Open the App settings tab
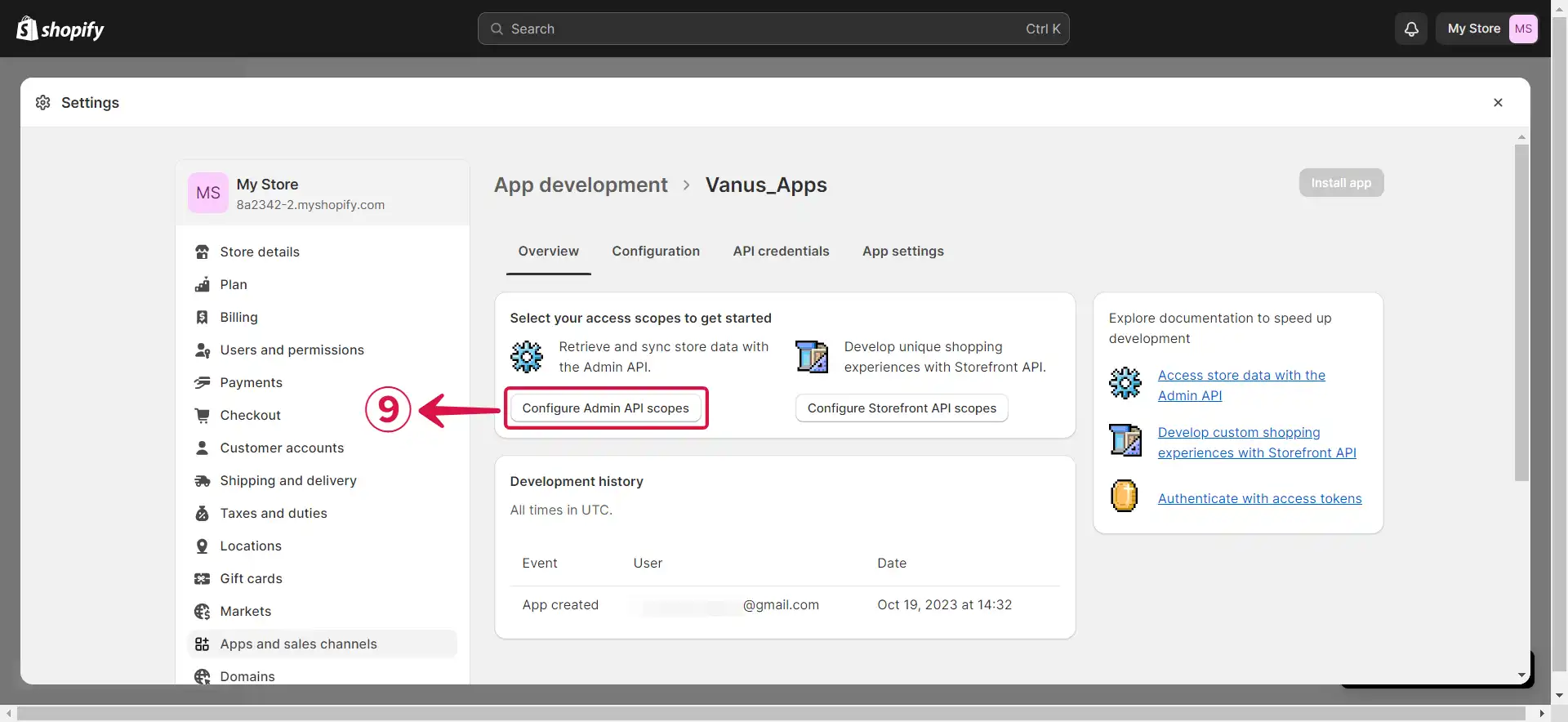Image resolution: width=1568 pixels, height=722 pixels. point(903,252)
